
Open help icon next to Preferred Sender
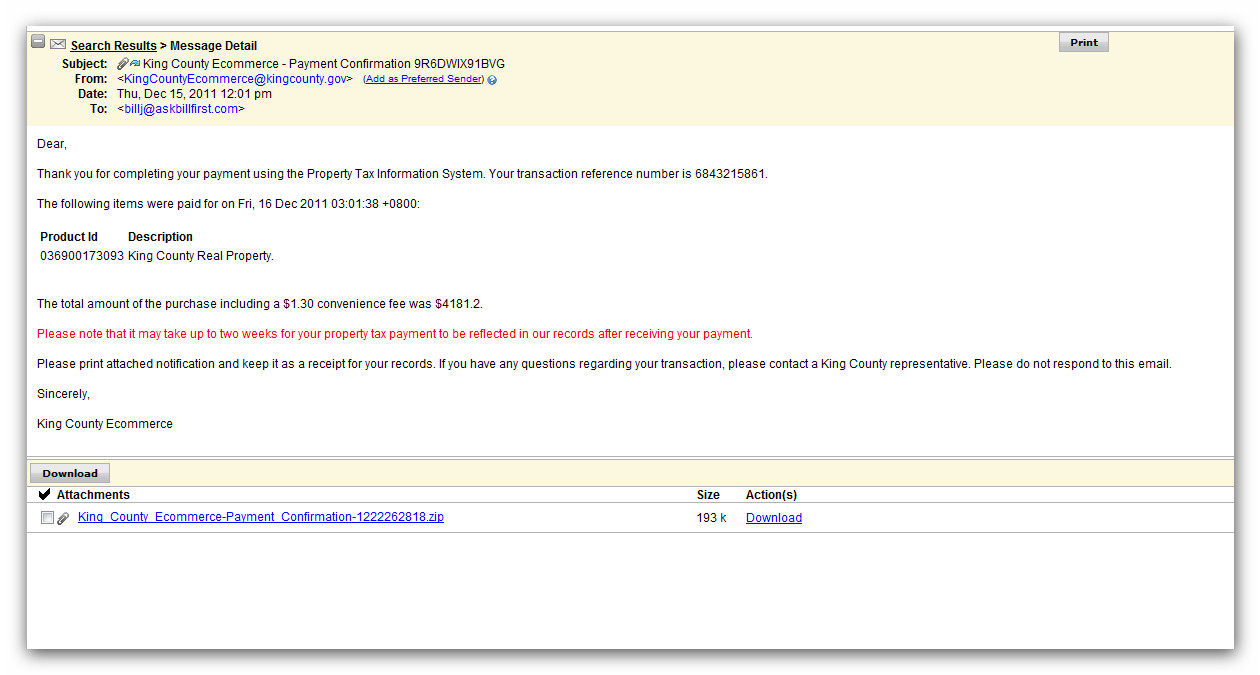[492, 80]
